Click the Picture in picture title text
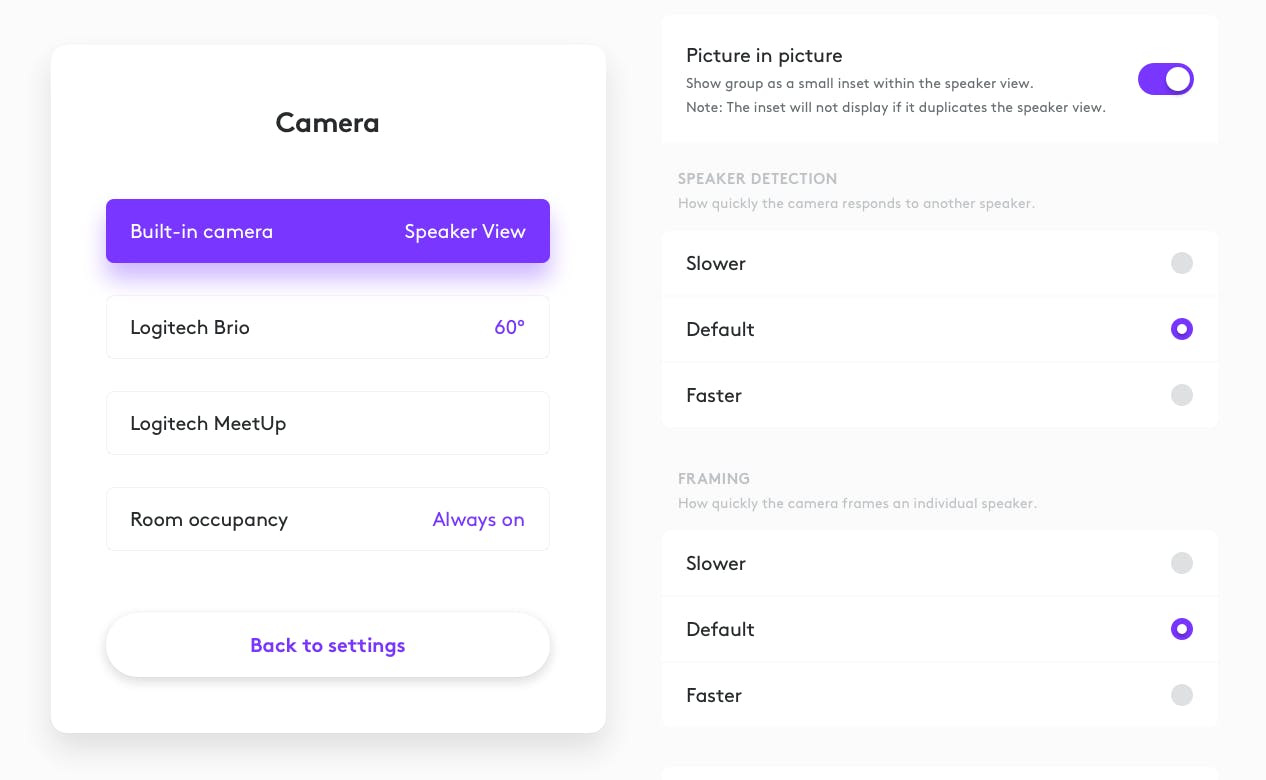 click(x=764, y=56)
